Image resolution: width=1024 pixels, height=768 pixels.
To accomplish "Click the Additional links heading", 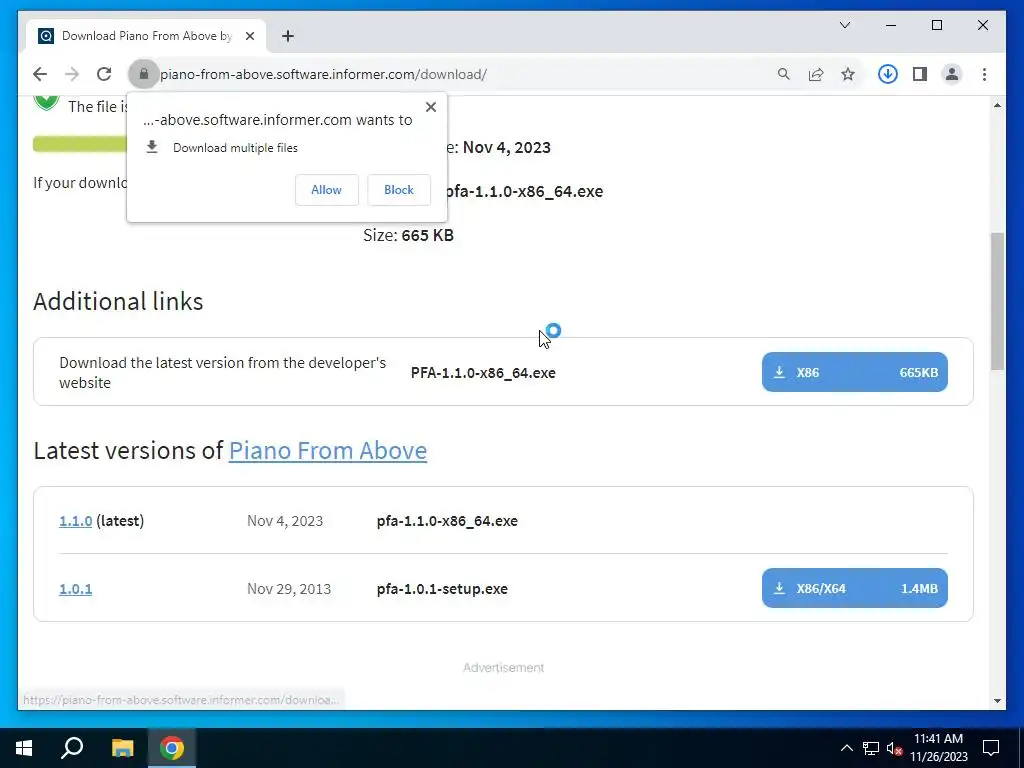I will [118, 302].
